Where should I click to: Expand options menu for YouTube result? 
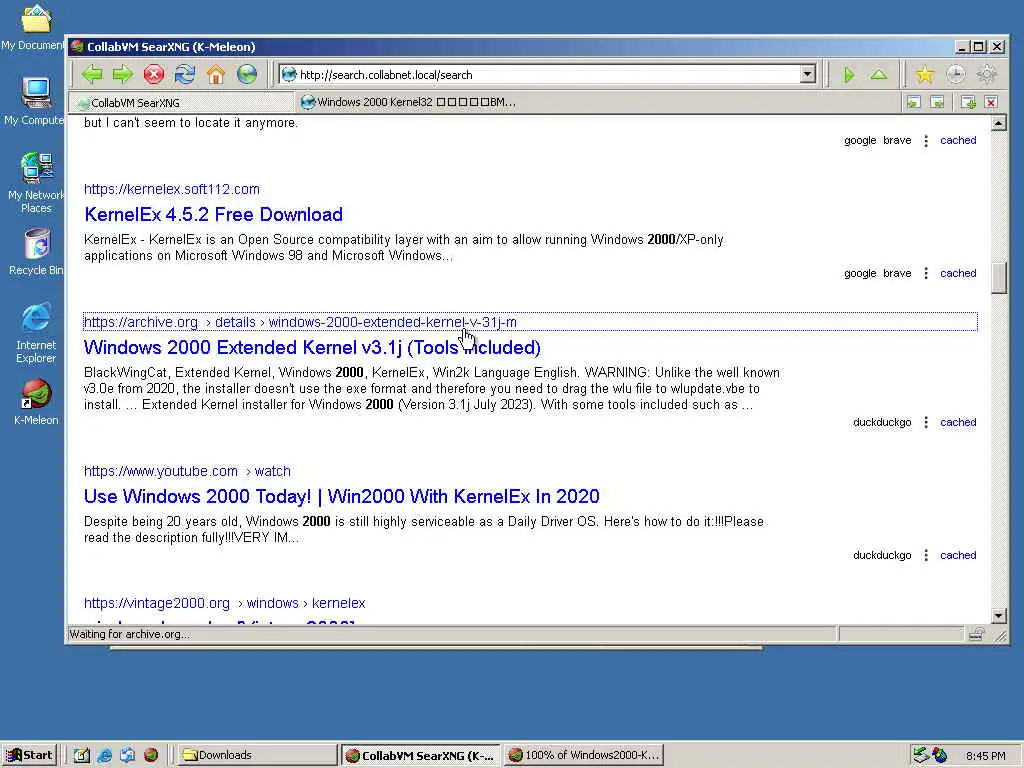[925, 555]
